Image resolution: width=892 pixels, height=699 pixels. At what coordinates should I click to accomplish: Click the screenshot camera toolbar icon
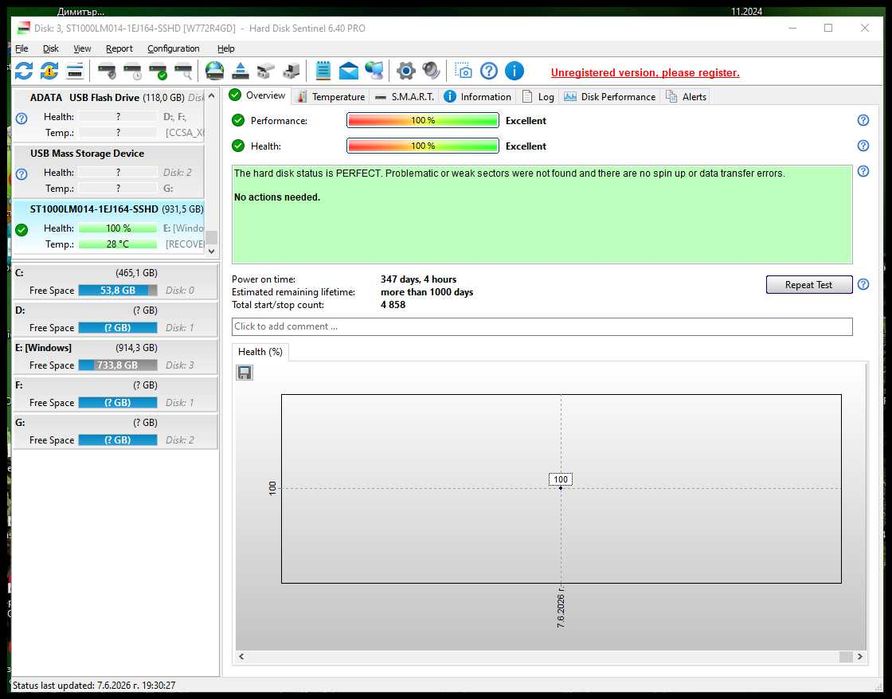click(464, 71)
